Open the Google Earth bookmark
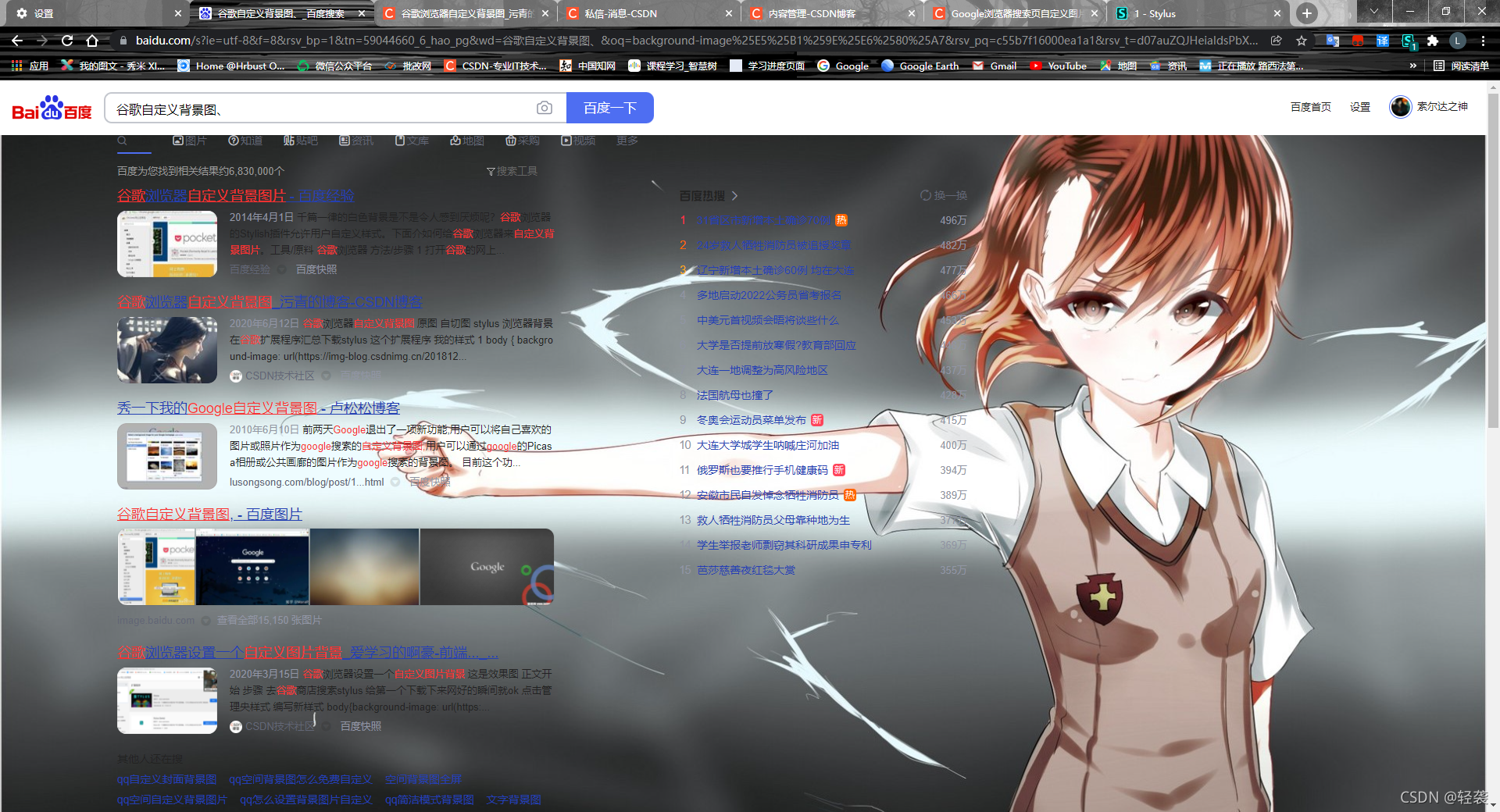Image resolution: width=1500 pixels, height=812 pixels. 920,66
